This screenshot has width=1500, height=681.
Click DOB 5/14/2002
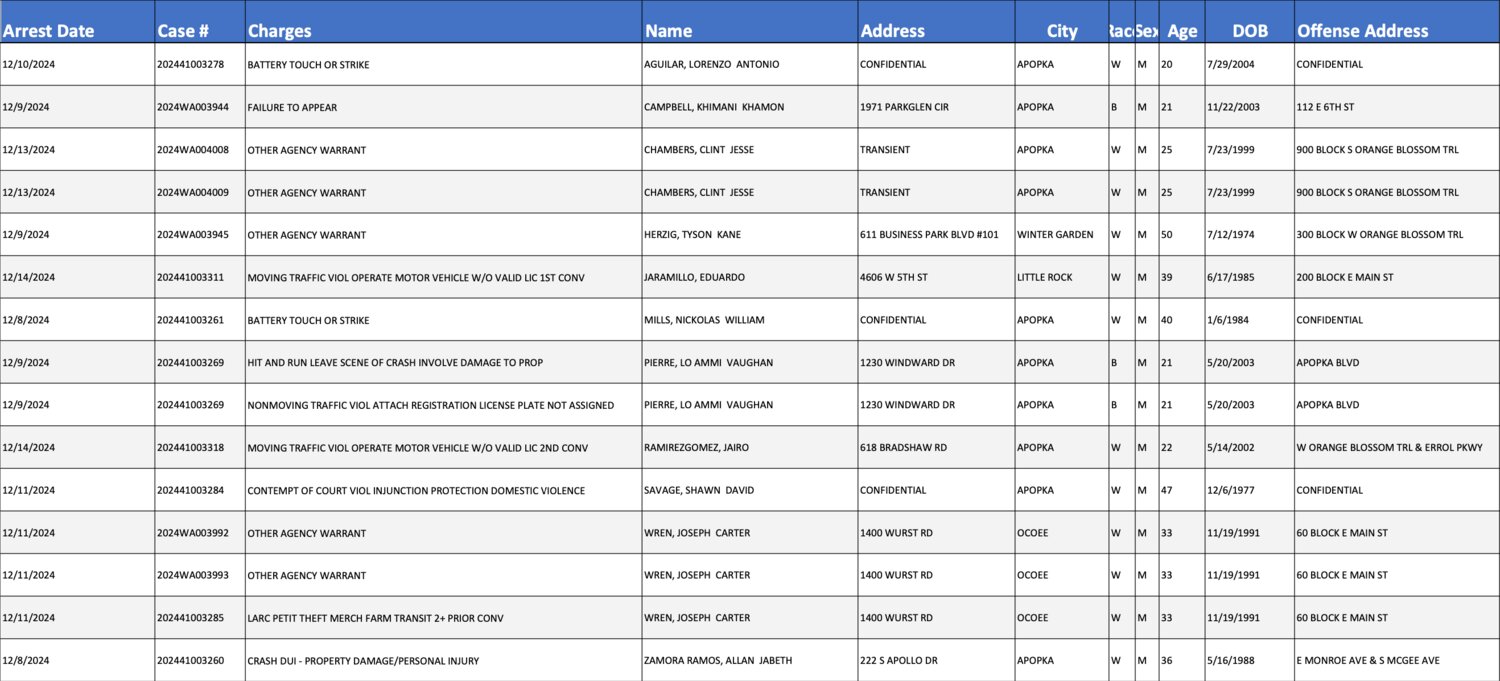[1230, 448]
